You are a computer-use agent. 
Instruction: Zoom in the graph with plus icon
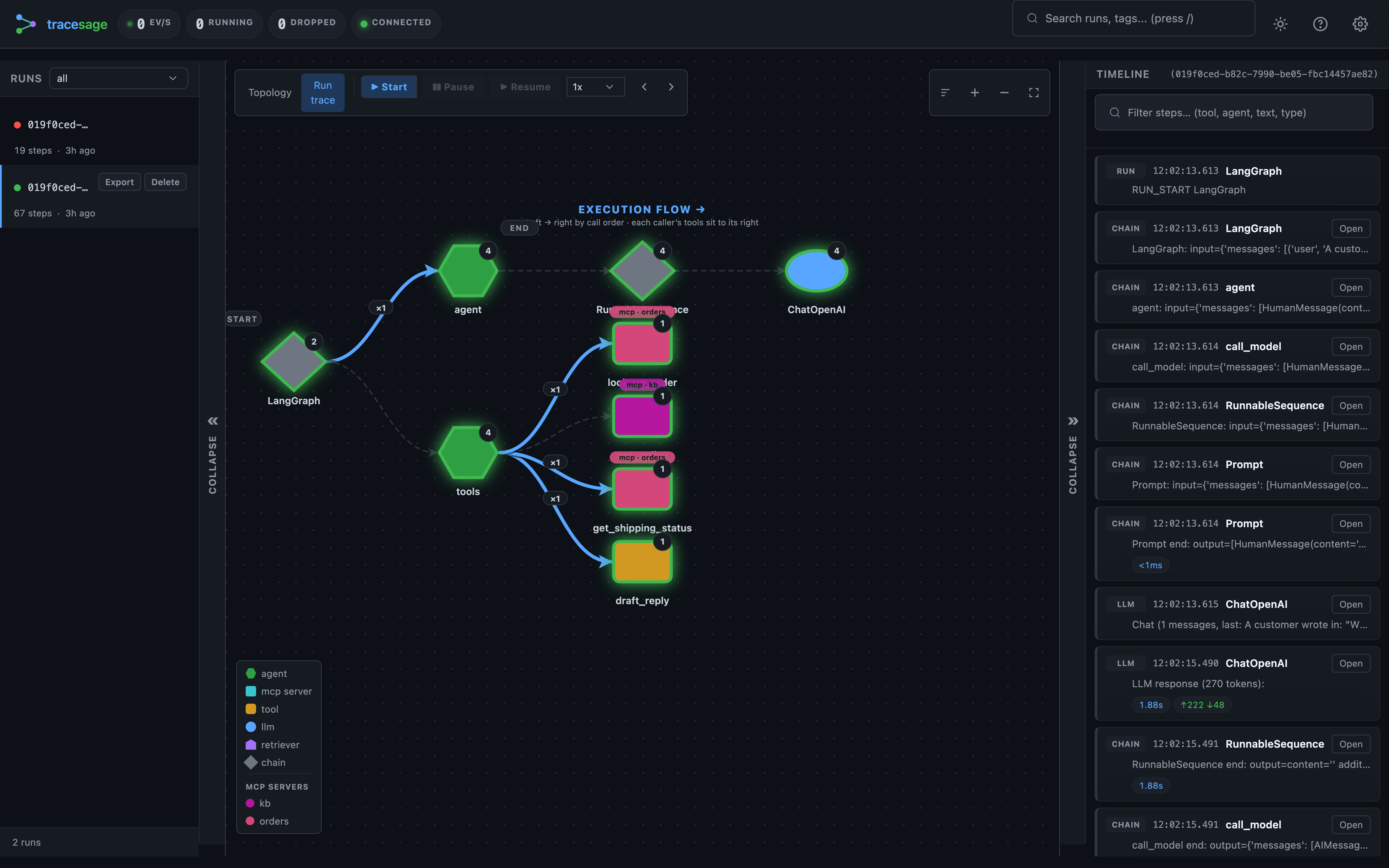975,92
